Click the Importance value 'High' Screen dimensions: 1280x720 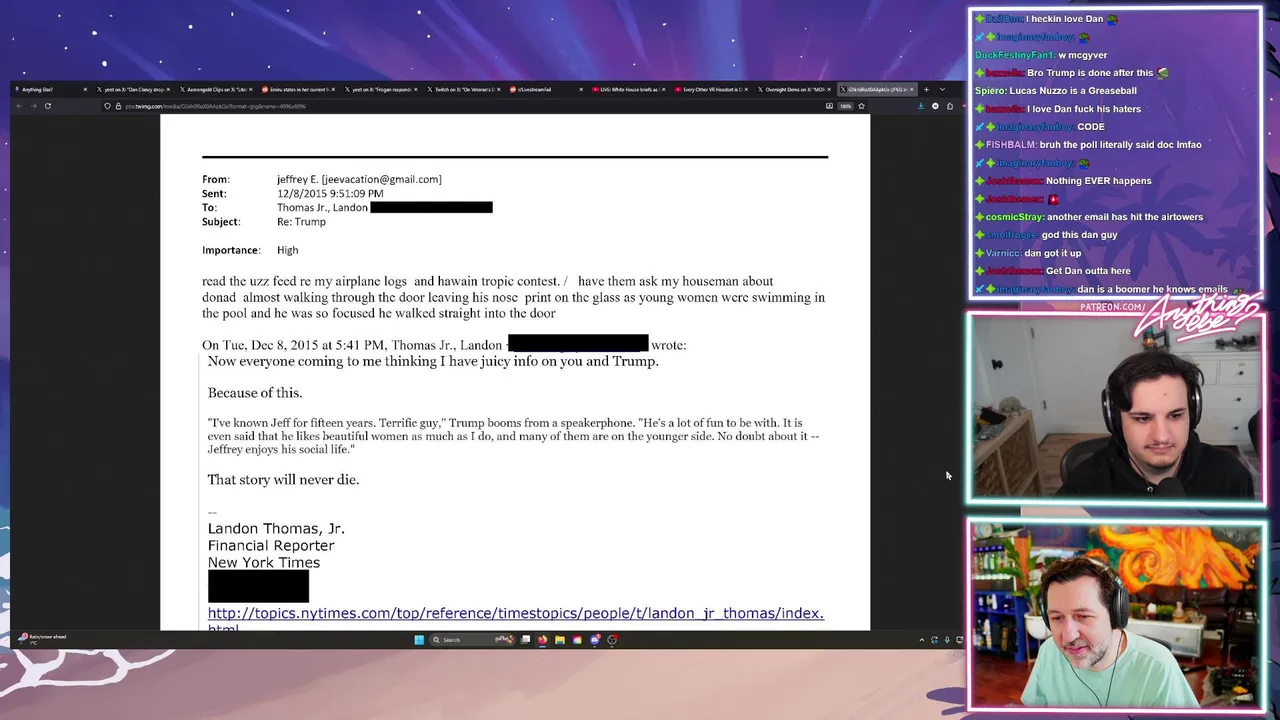[x=287, y=250]
